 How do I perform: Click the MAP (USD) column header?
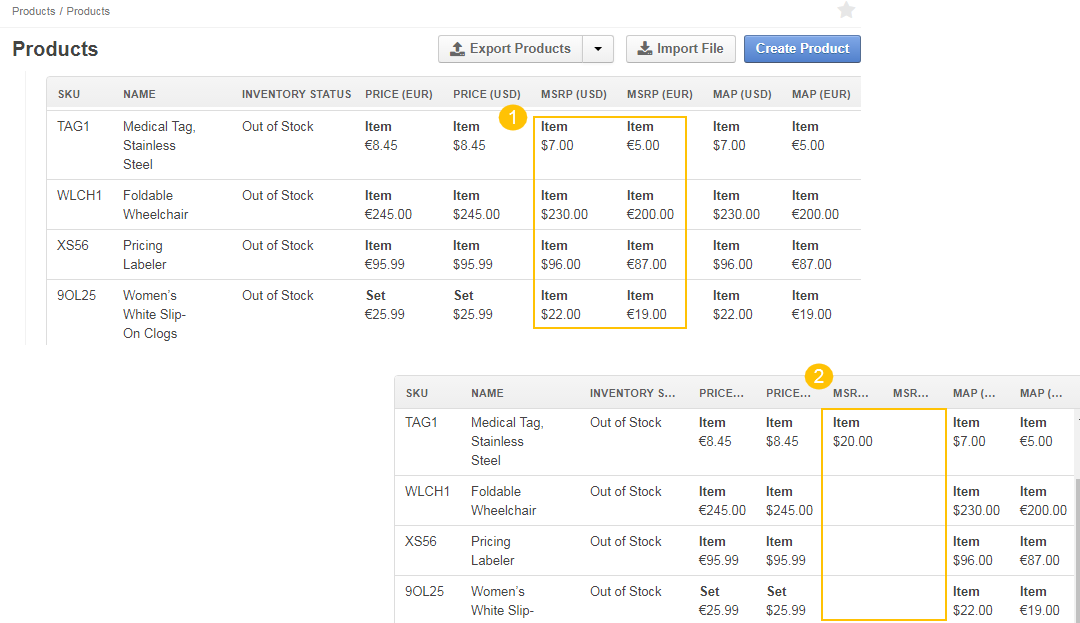coord(742,95)
